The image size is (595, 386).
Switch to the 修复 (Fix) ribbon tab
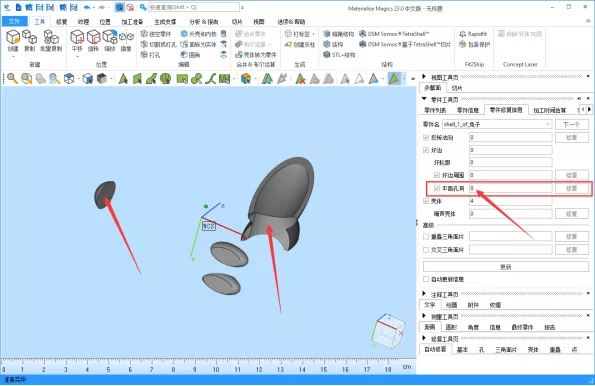pos(61,22)
